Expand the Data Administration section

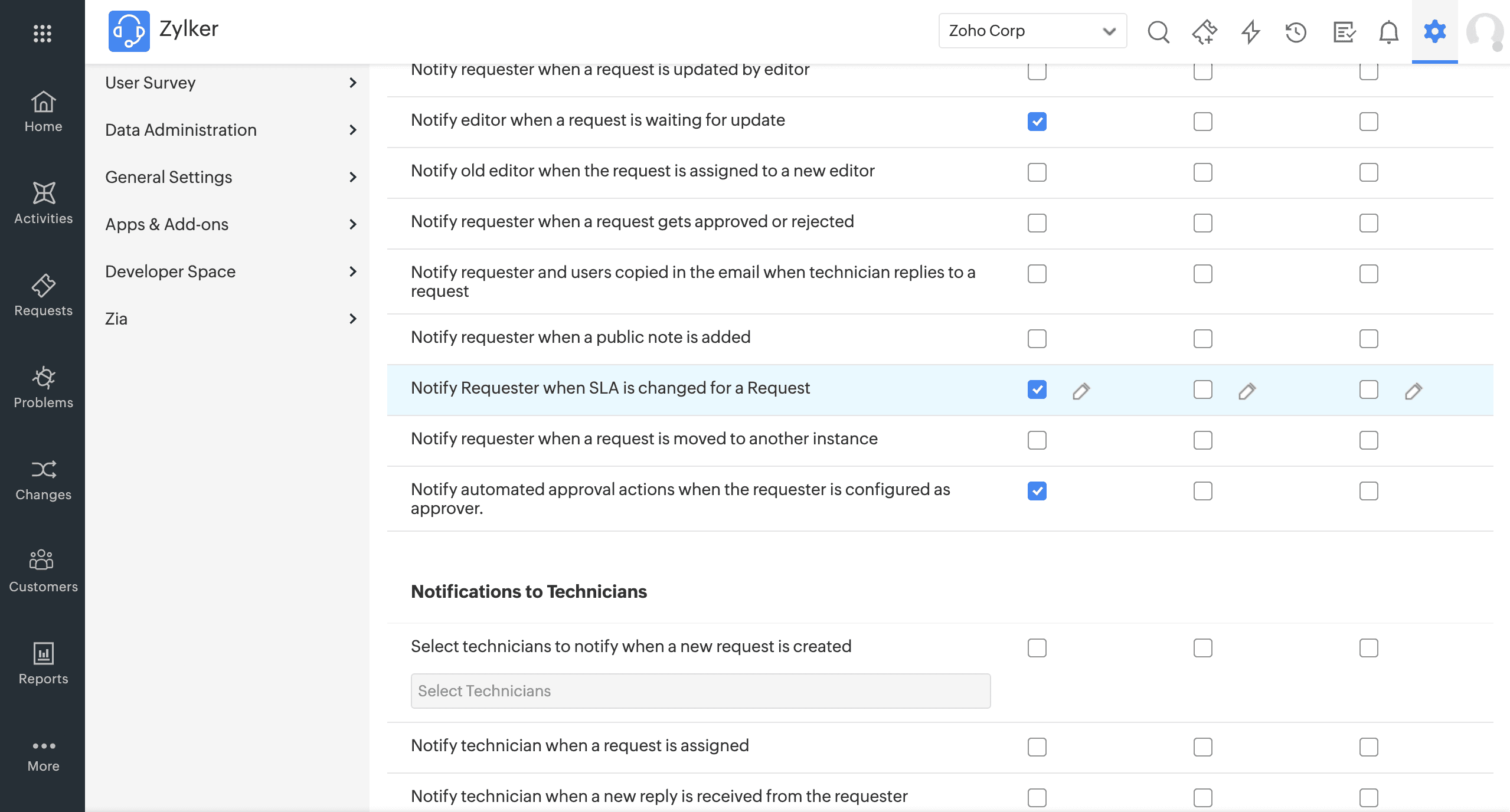pos(230,130)
